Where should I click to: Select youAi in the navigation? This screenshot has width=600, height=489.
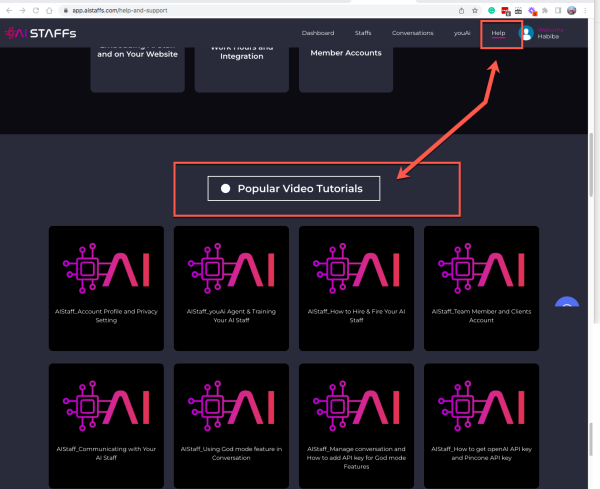pyautogui.click(x=462, y=33)
